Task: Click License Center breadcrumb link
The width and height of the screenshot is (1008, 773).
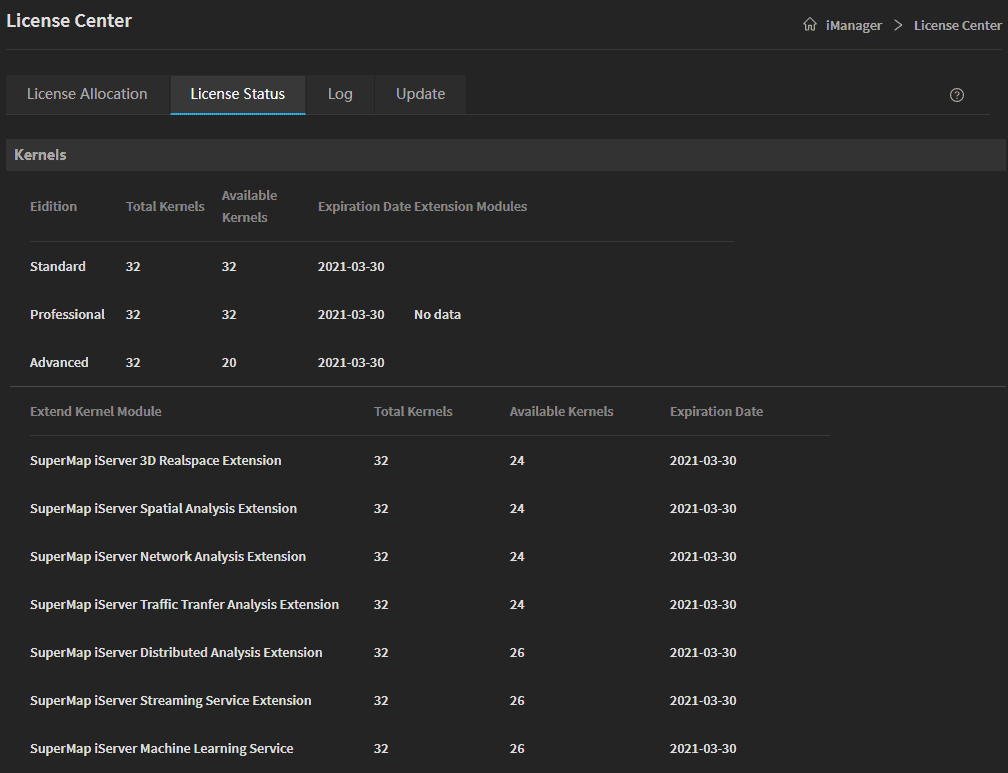Action: click(x=957, y=25)
